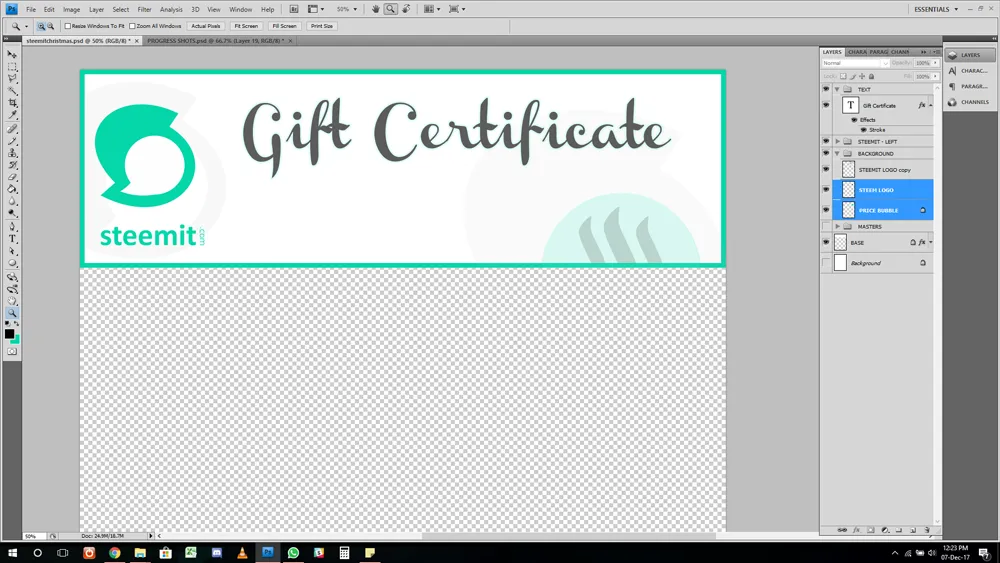
Task: Open the Filter menu
Action: coord(145,10)
